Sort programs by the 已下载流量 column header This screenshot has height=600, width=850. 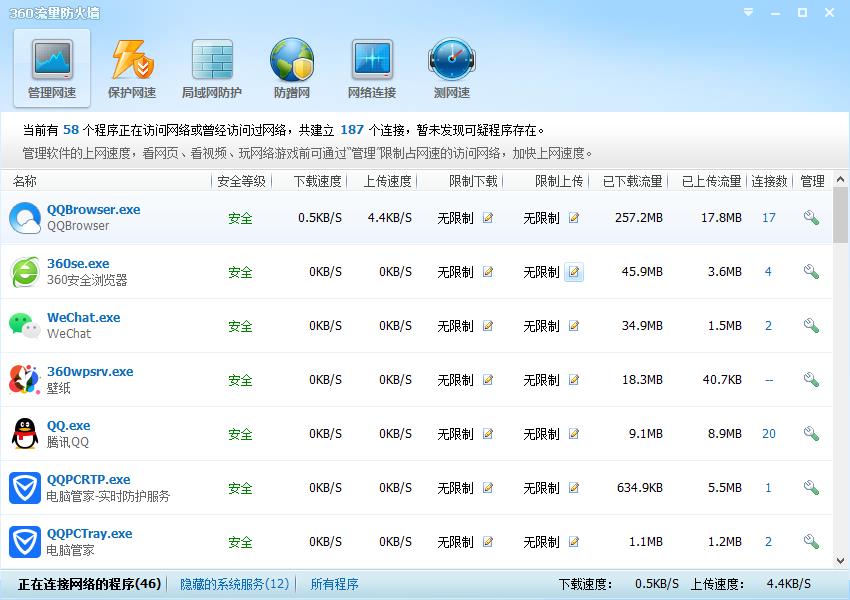coord(635,182)
